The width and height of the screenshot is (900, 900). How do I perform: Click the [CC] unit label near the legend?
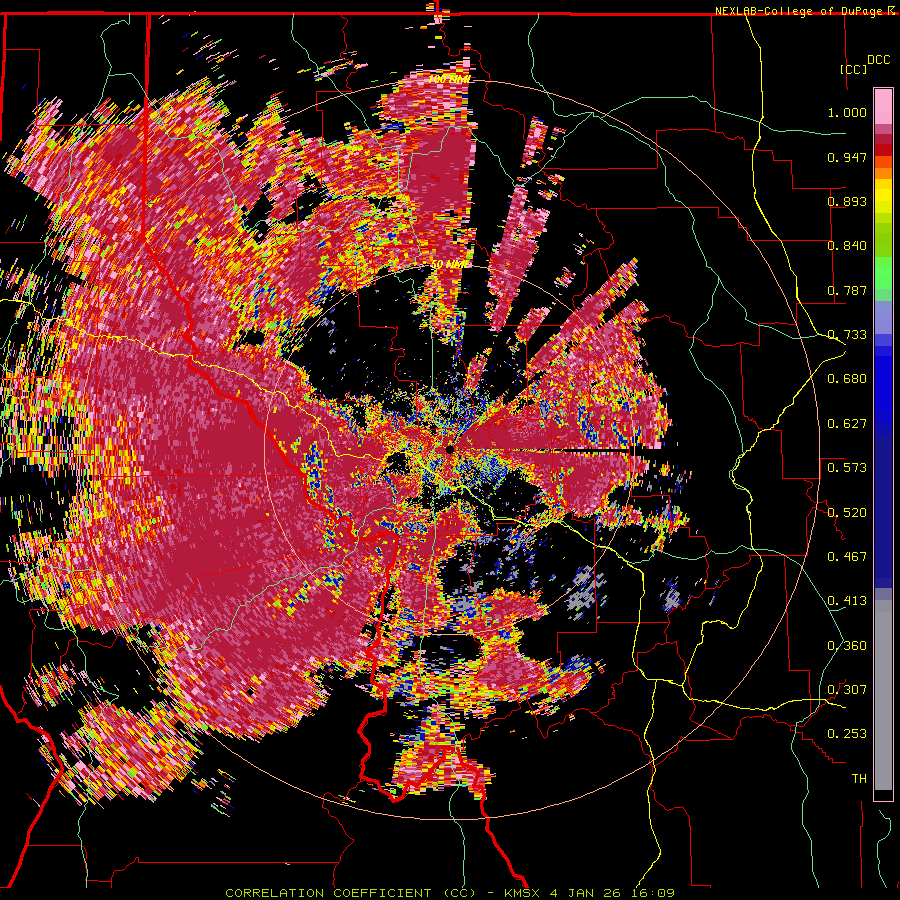(x=854, y=69)
